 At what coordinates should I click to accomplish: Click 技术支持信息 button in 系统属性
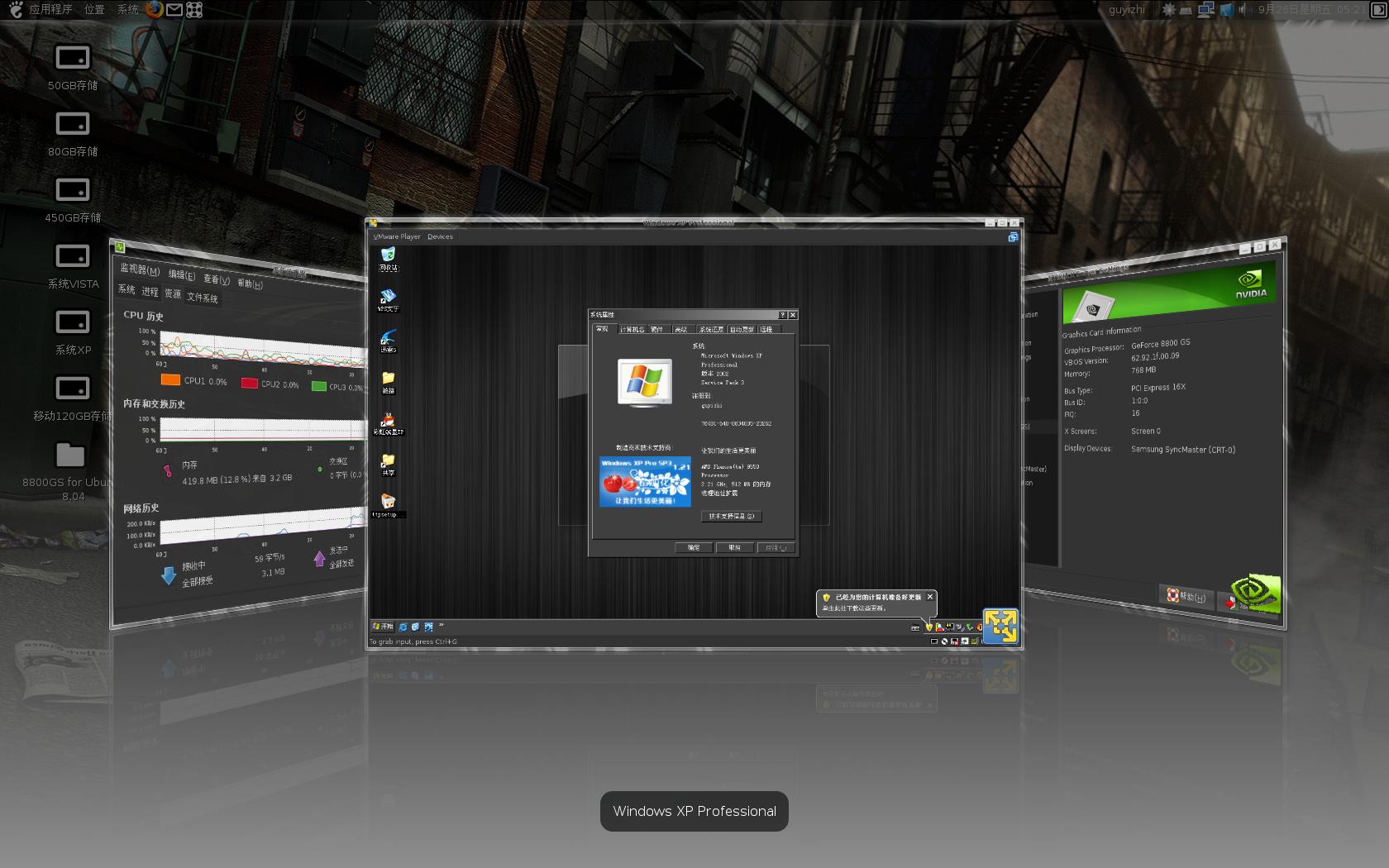731,516
